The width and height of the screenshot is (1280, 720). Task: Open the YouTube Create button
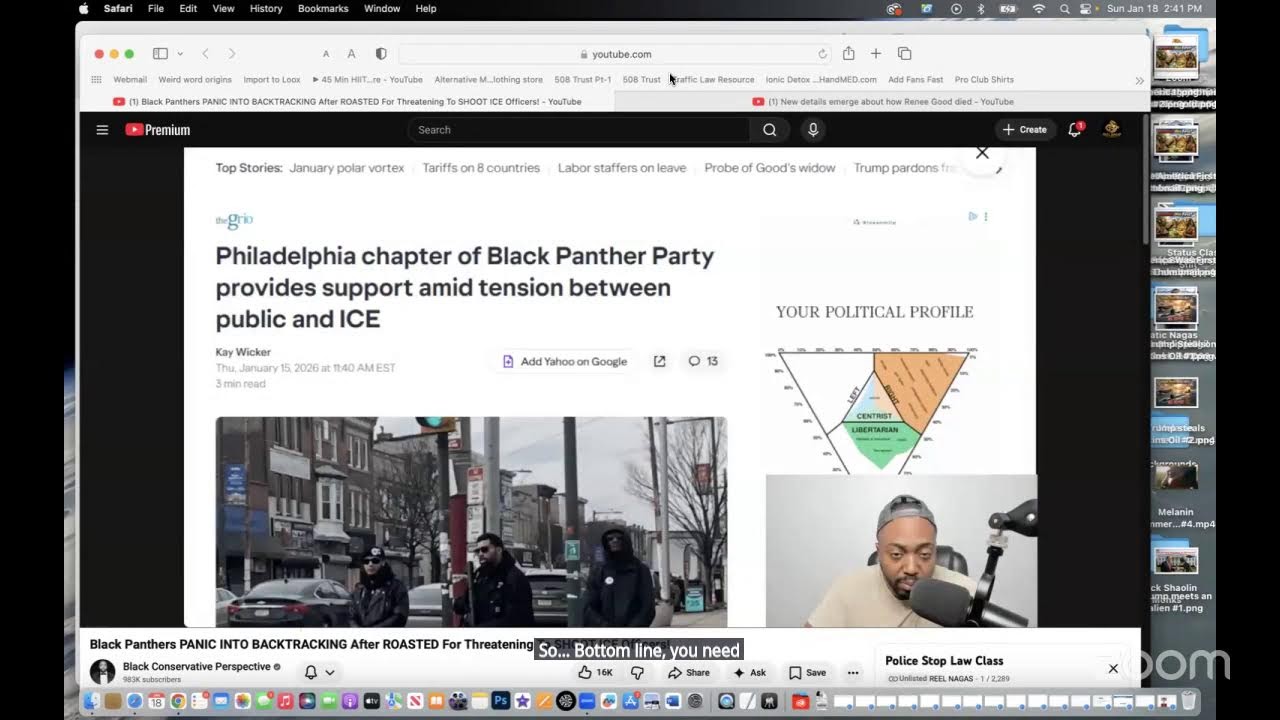pyautogui.click(x=1025, y=130)
